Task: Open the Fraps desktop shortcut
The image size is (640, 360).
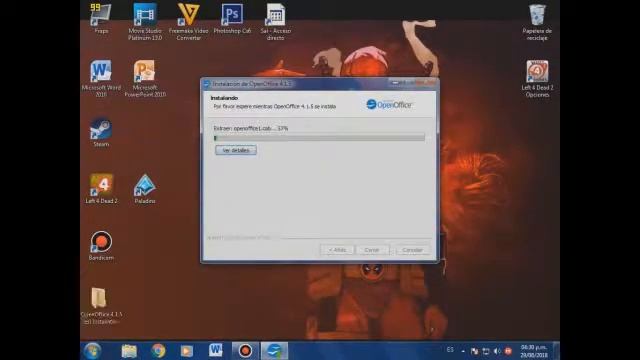Action: click(x=101, y=19)
